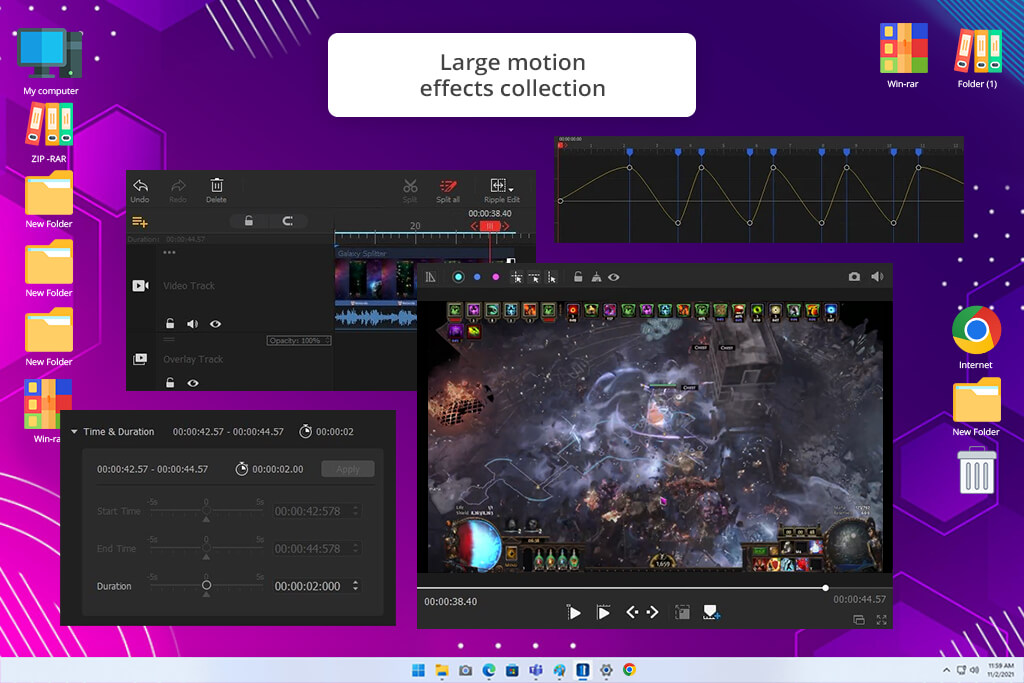Toggle the preview toolbar eye visibility

point(614,277)
